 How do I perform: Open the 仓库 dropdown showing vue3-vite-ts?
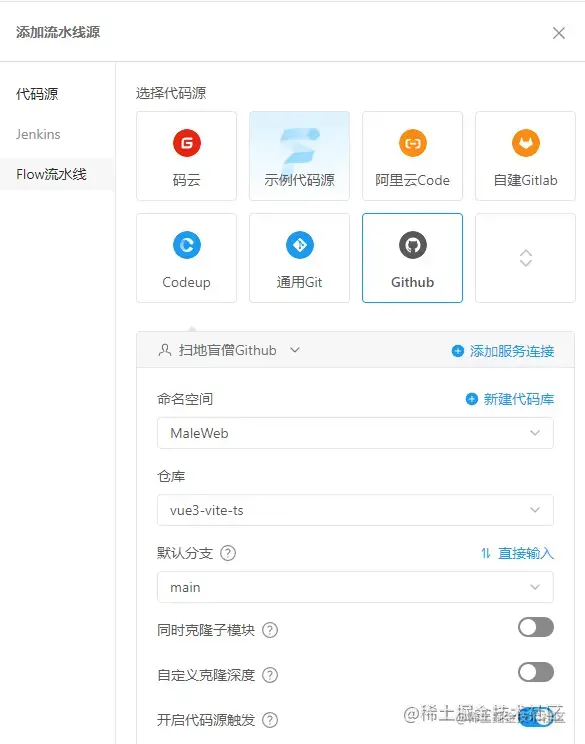point(355,510)
